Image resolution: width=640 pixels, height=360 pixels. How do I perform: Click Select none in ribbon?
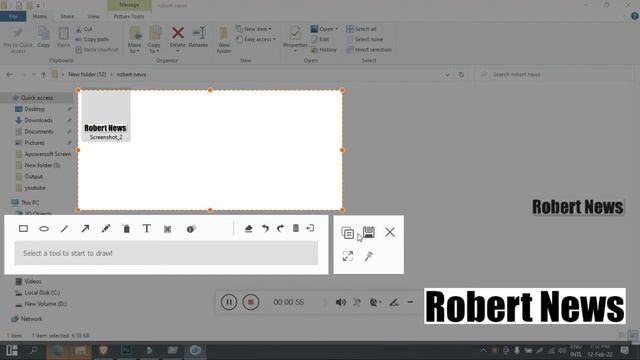pyautogui.click(x=364, y=39)
